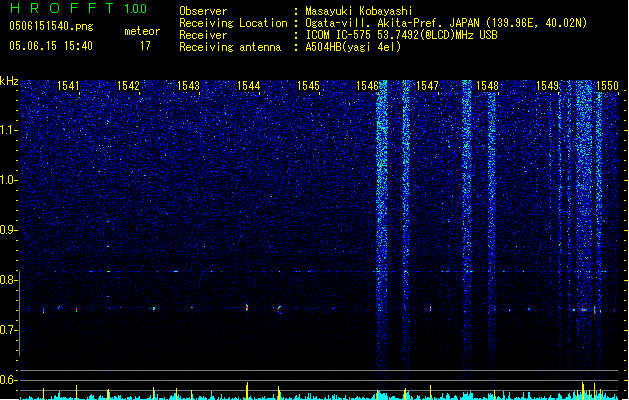Select the A504HB(yagi 4el) antenna text
The width and height of the screenshot is (629, 400).
(x=353, y=47)
